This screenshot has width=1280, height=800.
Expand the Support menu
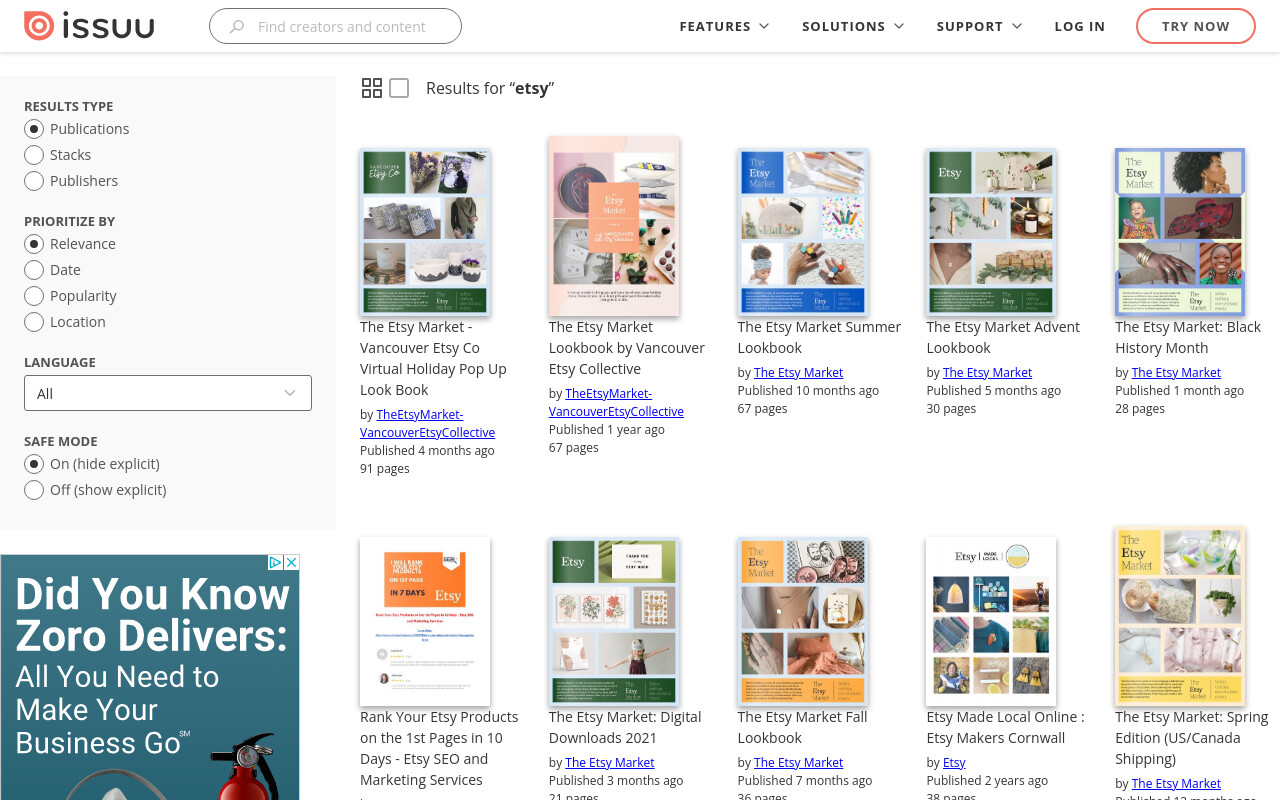979,26
